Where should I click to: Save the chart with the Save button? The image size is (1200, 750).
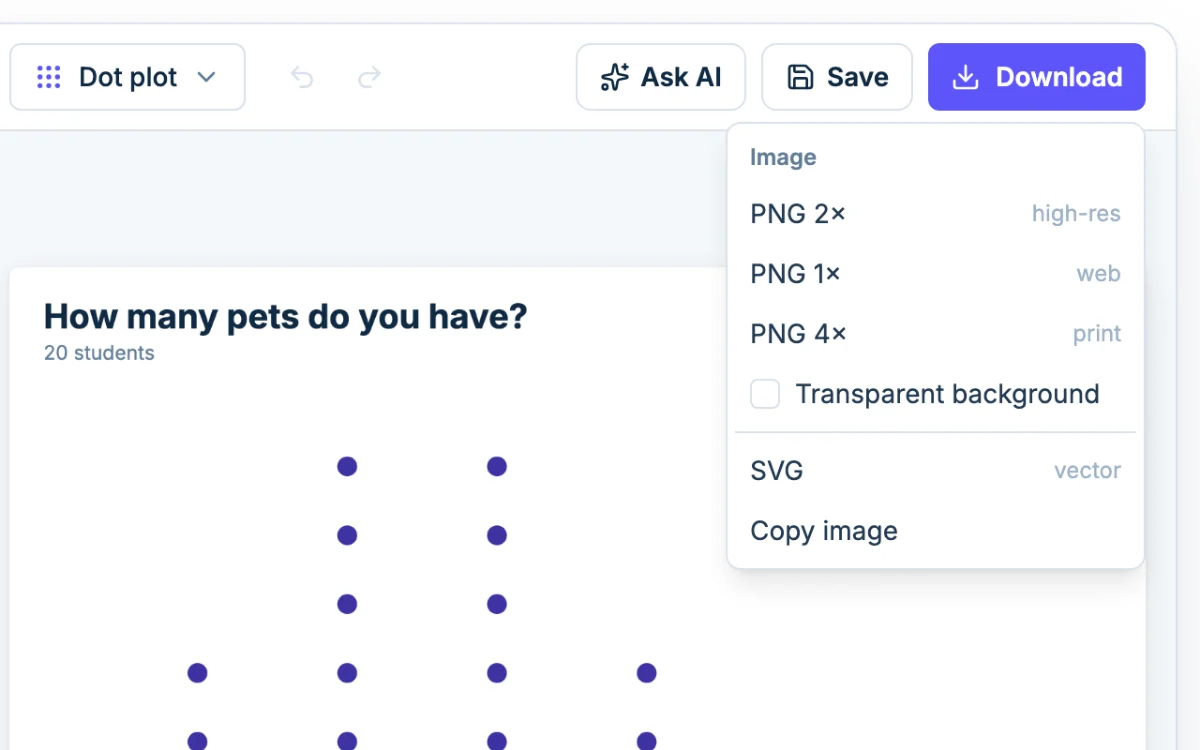pos(837,77)
